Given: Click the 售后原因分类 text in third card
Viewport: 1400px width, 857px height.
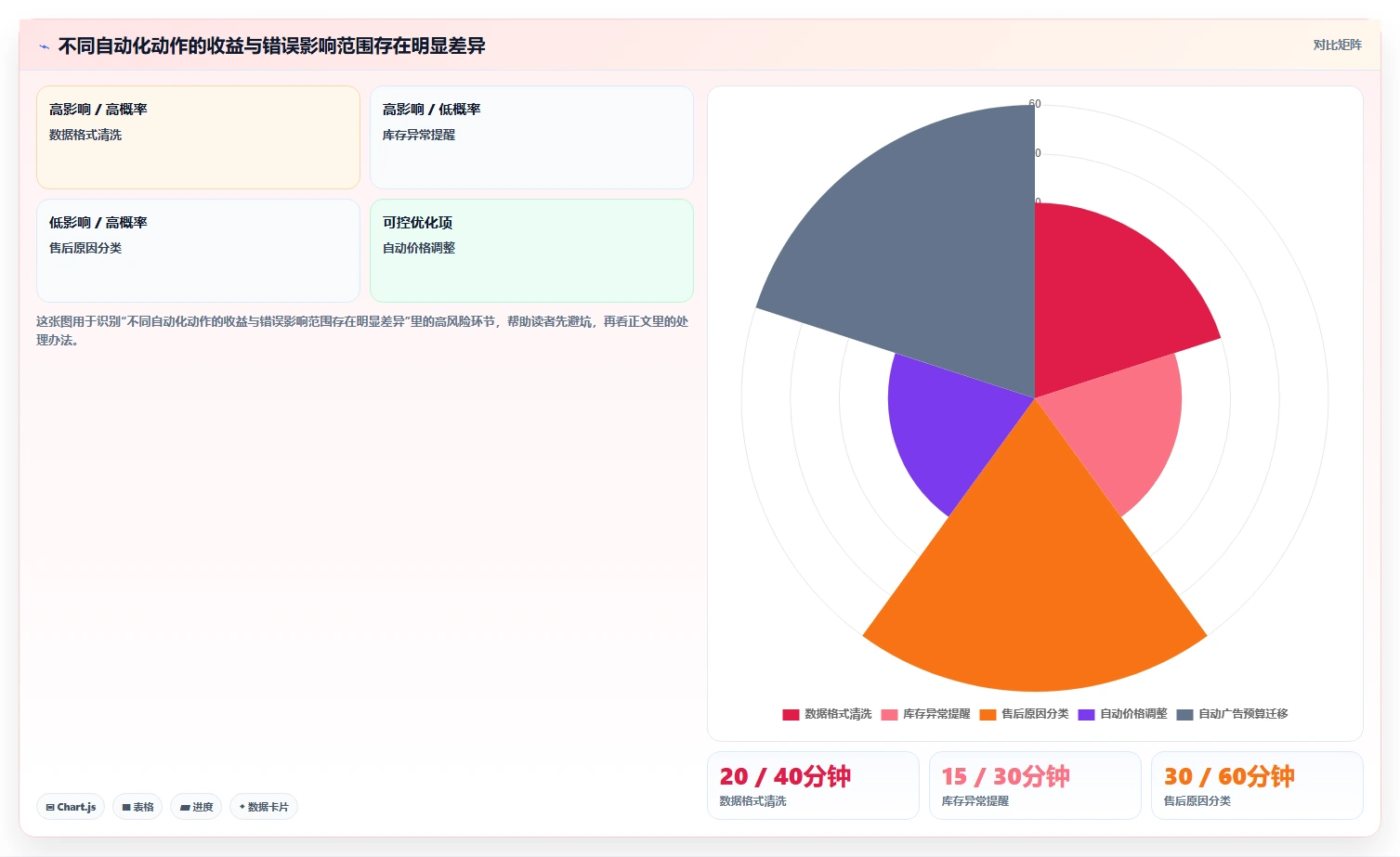Looking at the screenshot, I should (85, 248).
